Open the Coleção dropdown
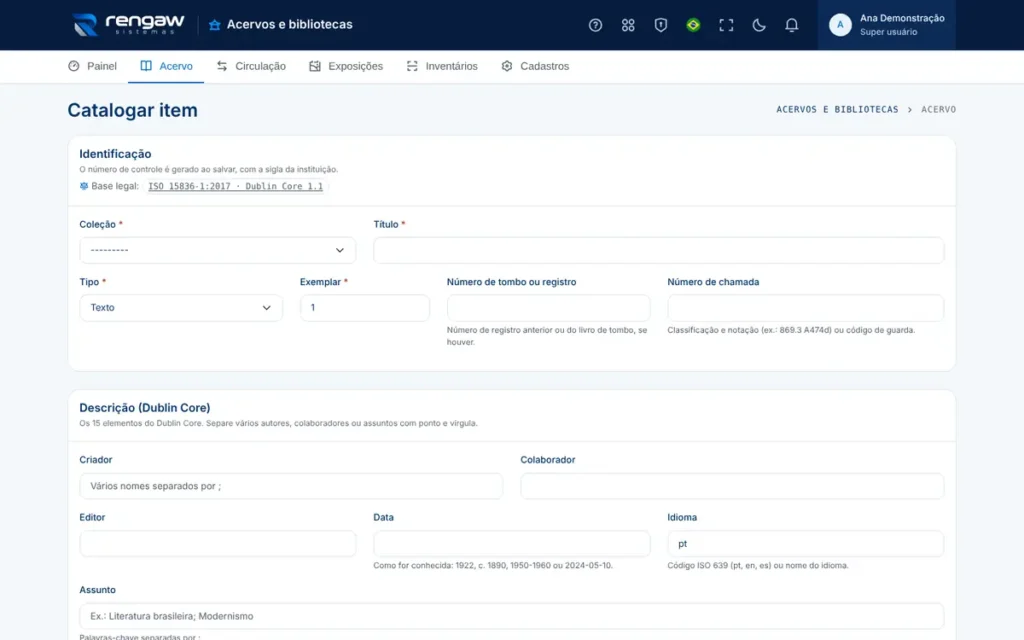 [x=217, y=250]
